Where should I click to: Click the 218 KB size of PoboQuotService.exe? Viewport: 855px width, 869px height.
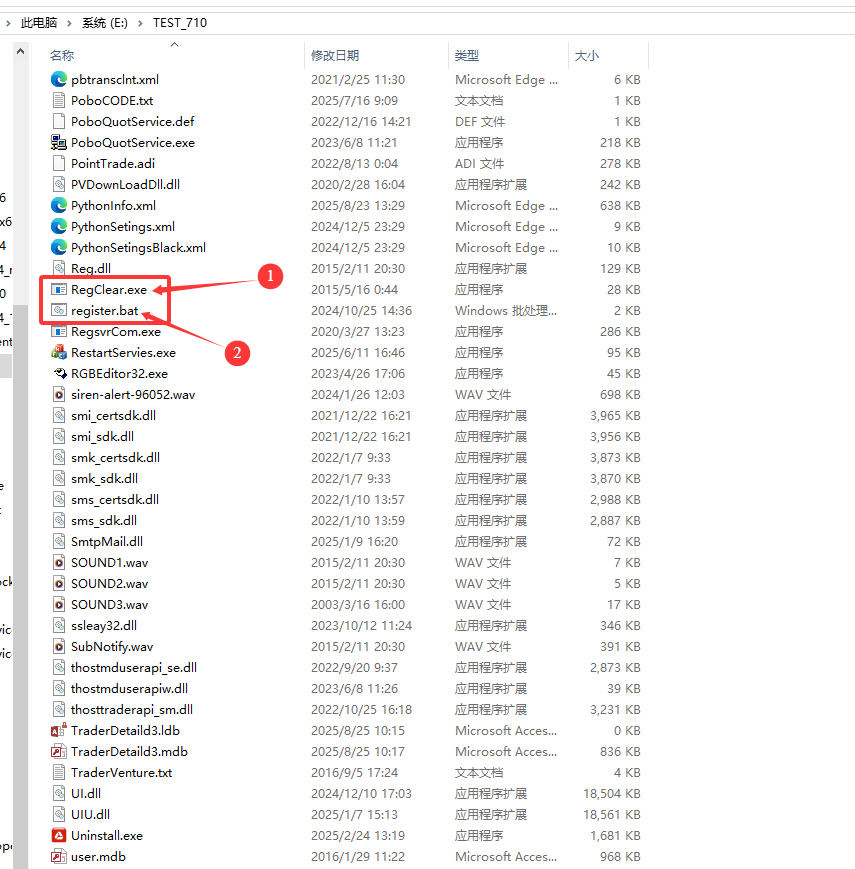pos(620,142)
